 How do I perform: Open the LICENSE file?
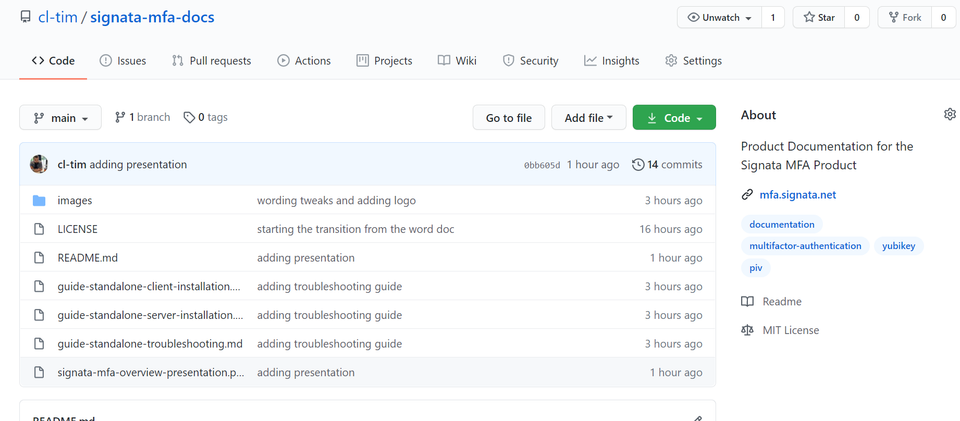tap(77, 229)
